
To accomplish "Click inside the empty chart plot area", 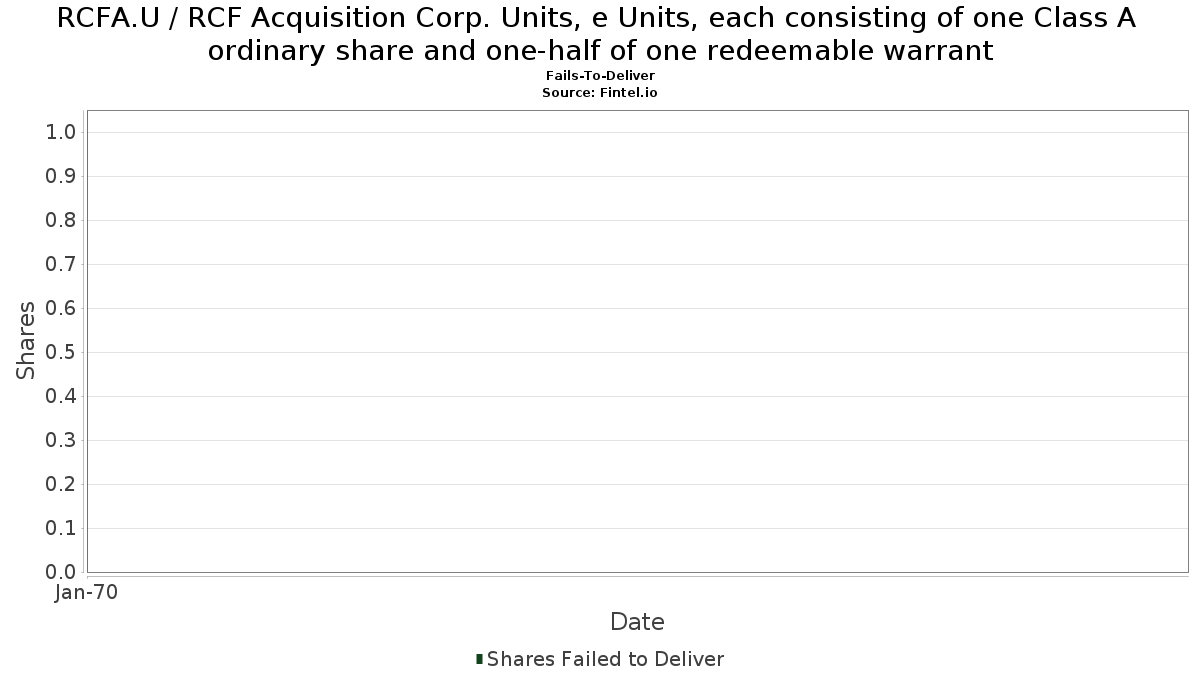I will (x=637, y=341).
